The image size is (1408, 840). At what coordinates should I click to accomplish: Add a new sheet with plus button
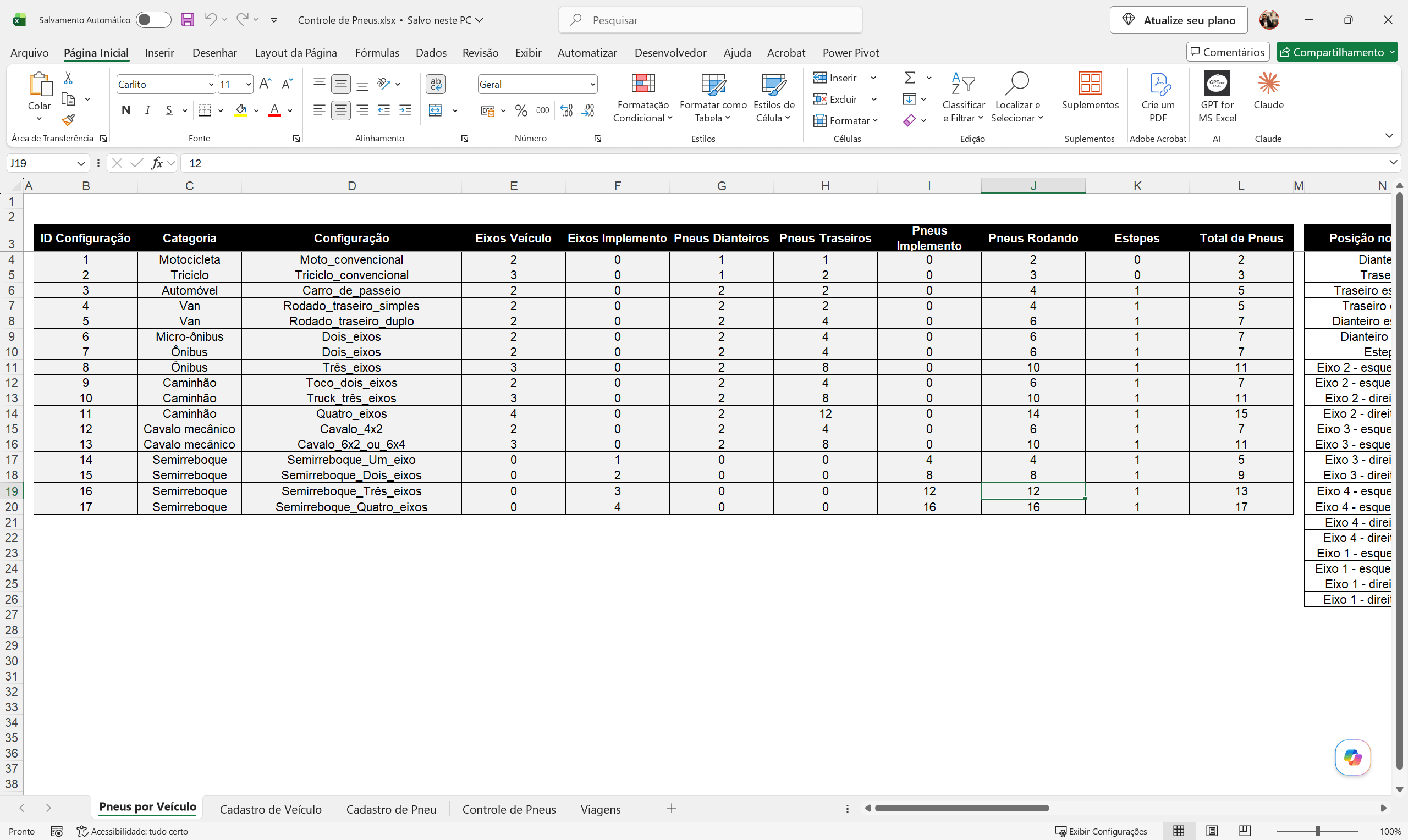pyautogui.click(x=672, y=808)
